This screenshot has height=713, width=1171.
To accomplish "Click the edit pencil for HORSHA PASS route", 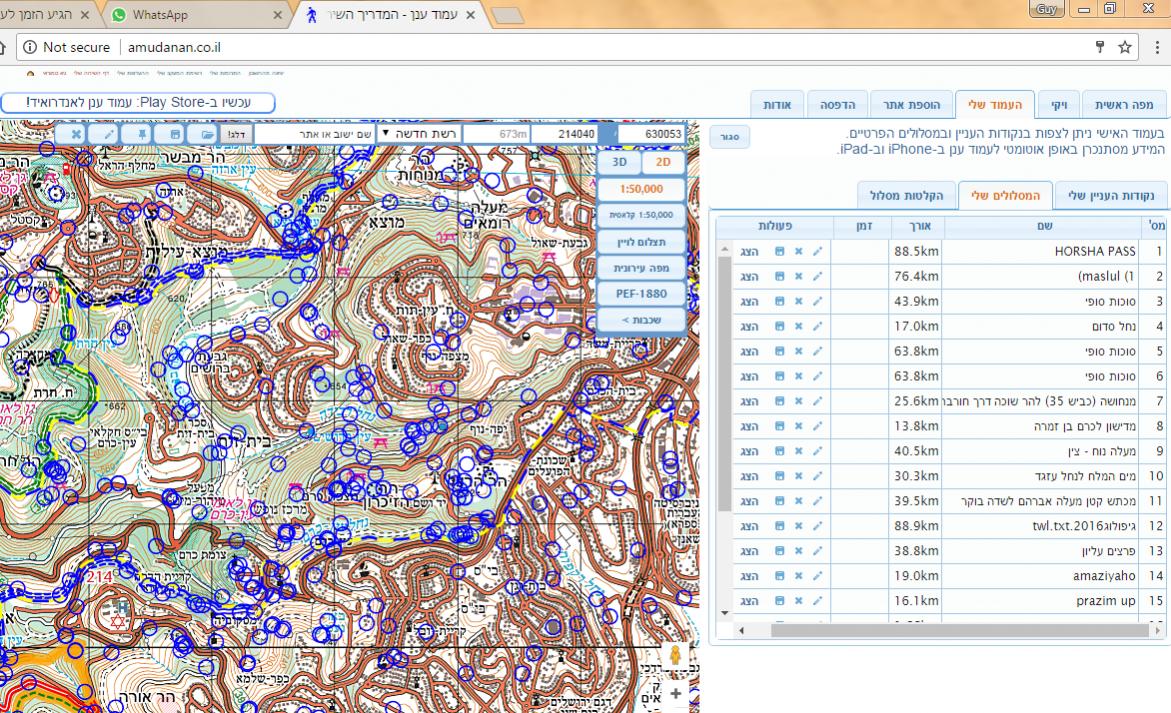I will coord(817,251).
